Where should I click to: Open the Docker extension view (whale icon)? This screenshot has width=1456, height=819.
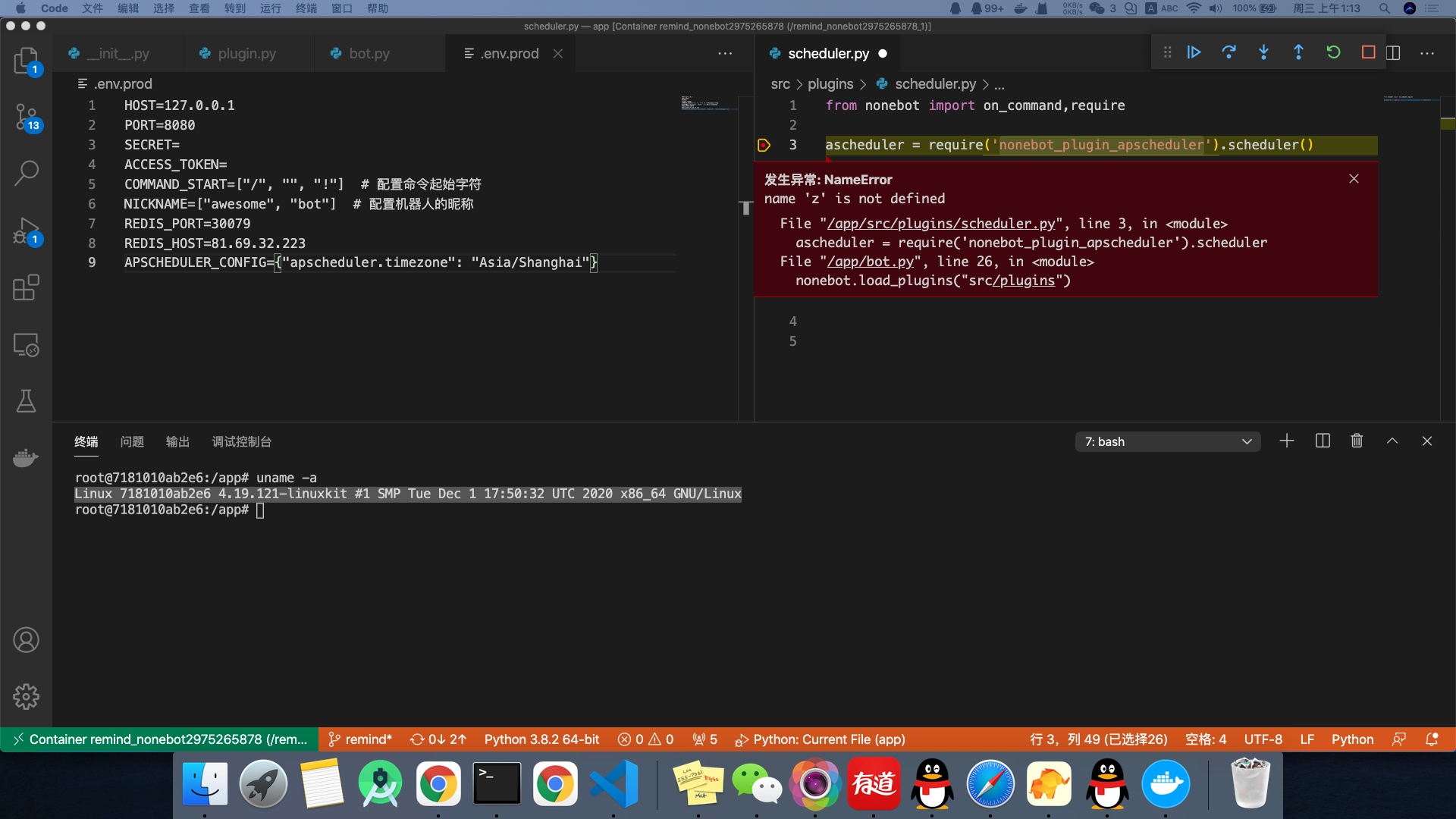click(x=27, y=458)
